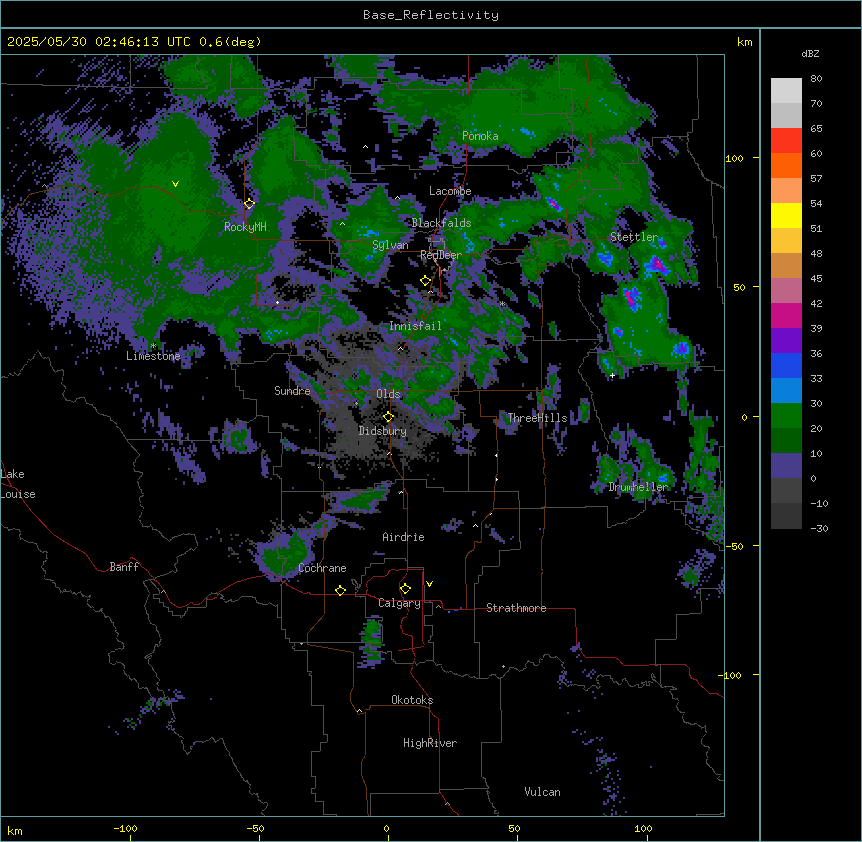
Task: Select the blue 33–36 dBZ legend swatch
Action: click(786, 365)
